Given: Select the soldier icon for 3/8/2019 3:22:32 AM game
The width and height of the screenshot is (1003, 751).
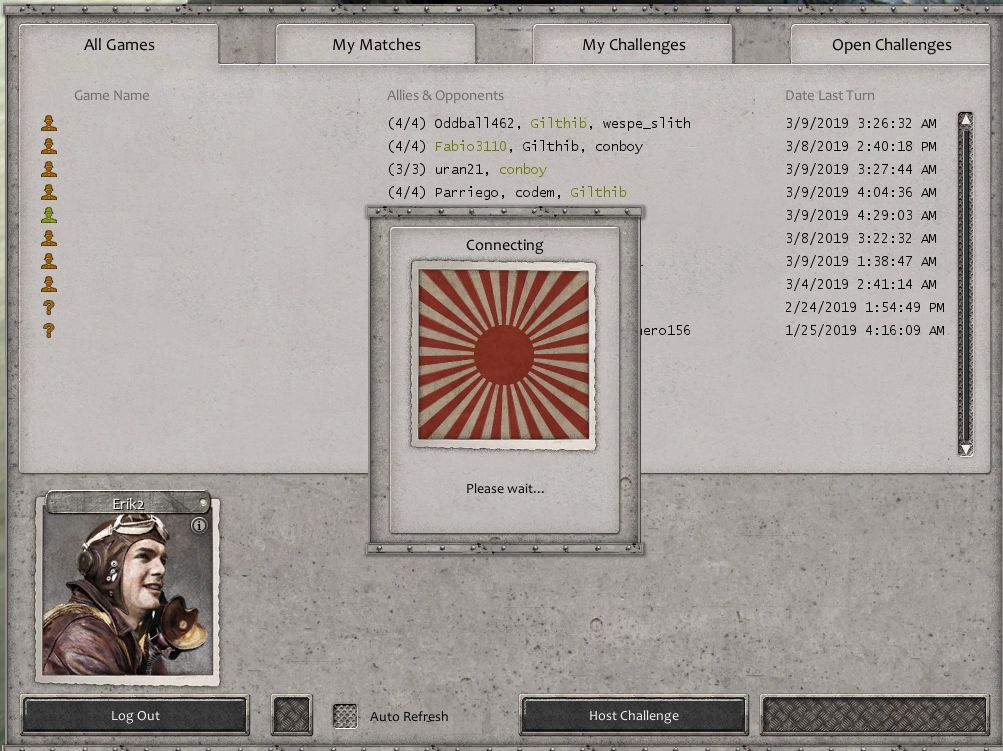Looking at the screenshot, I should click(x=49, y=238).
